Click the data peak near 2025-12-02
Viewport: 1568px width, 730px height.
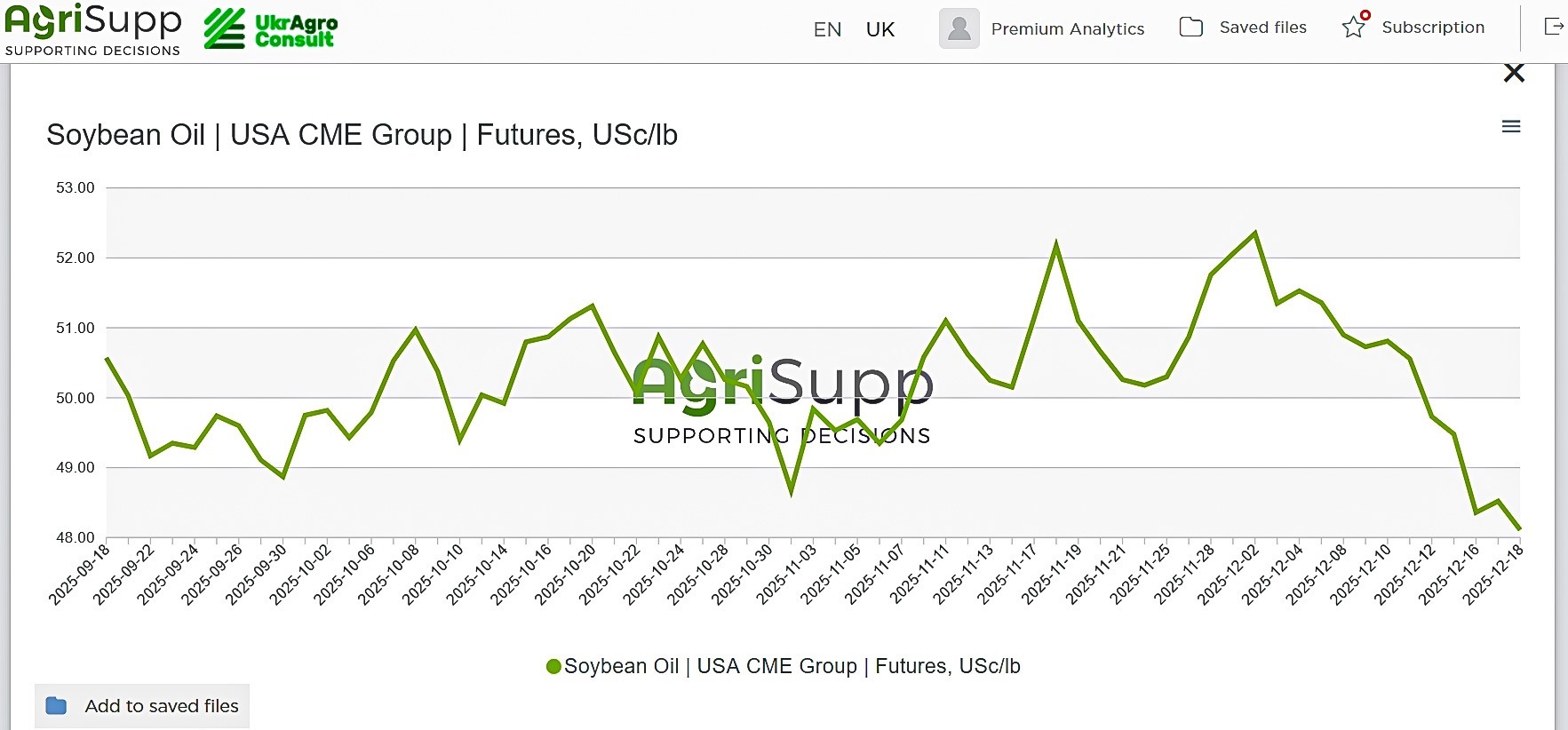[1254, 234]
